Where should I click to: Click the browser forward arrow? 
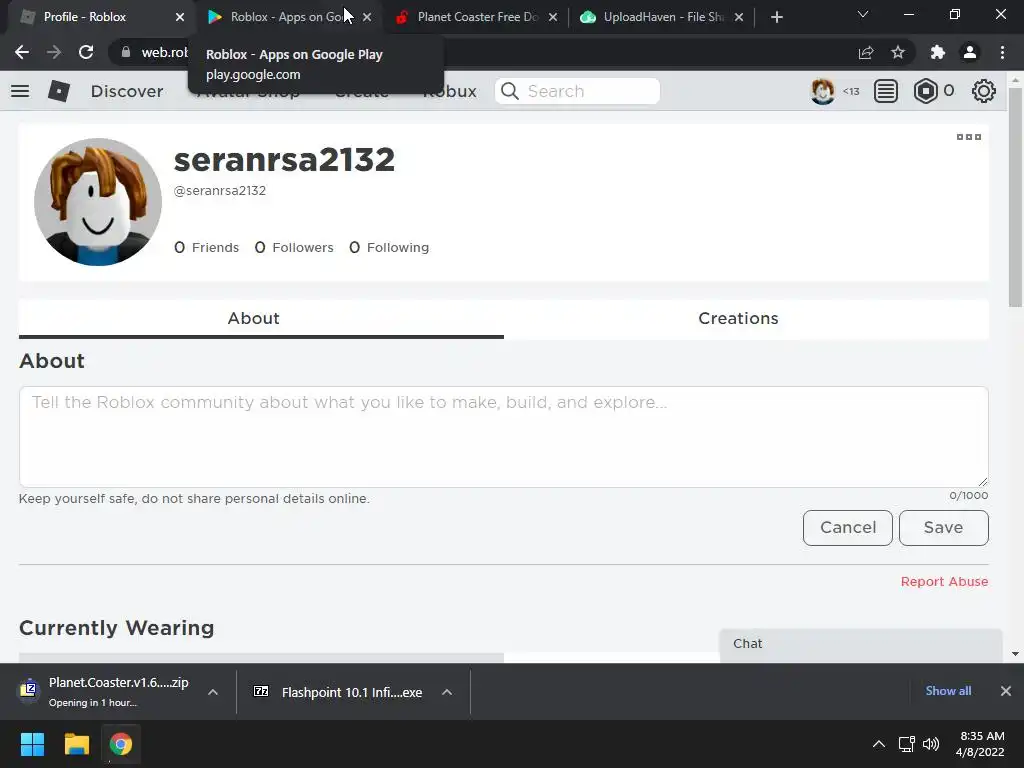(54, 52)
